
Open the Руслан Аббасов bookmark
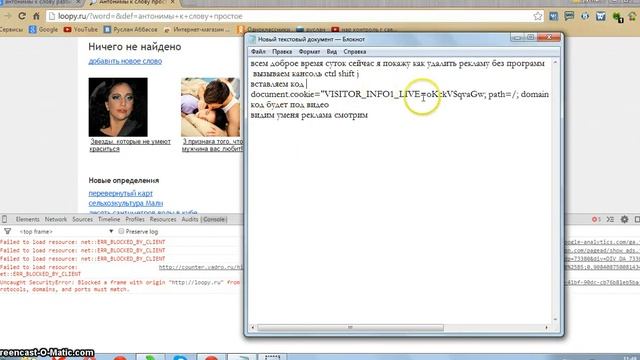(x=131, y=29)
